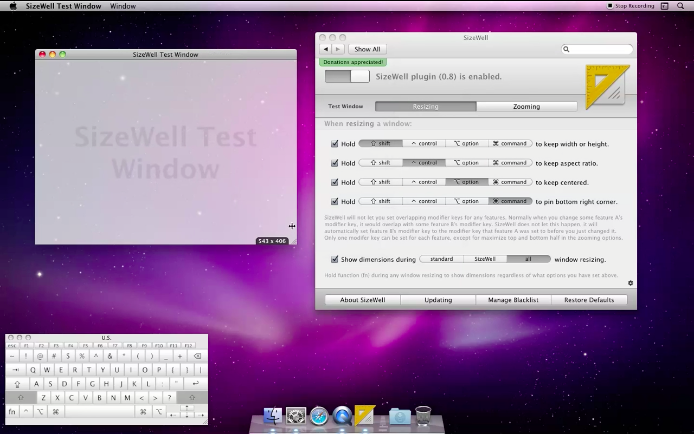Uncheck Hold to keep aspect ratio
This screenshot has height=434, width=694.
[335, 163]
